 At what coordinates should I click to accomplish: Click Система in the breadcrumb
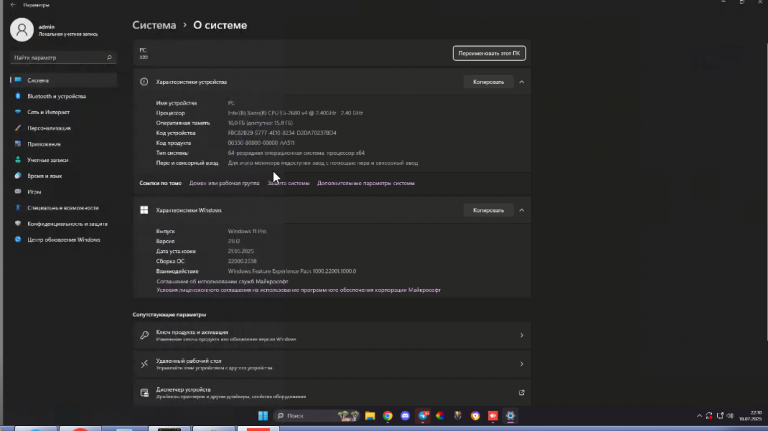tap(154, 25)
